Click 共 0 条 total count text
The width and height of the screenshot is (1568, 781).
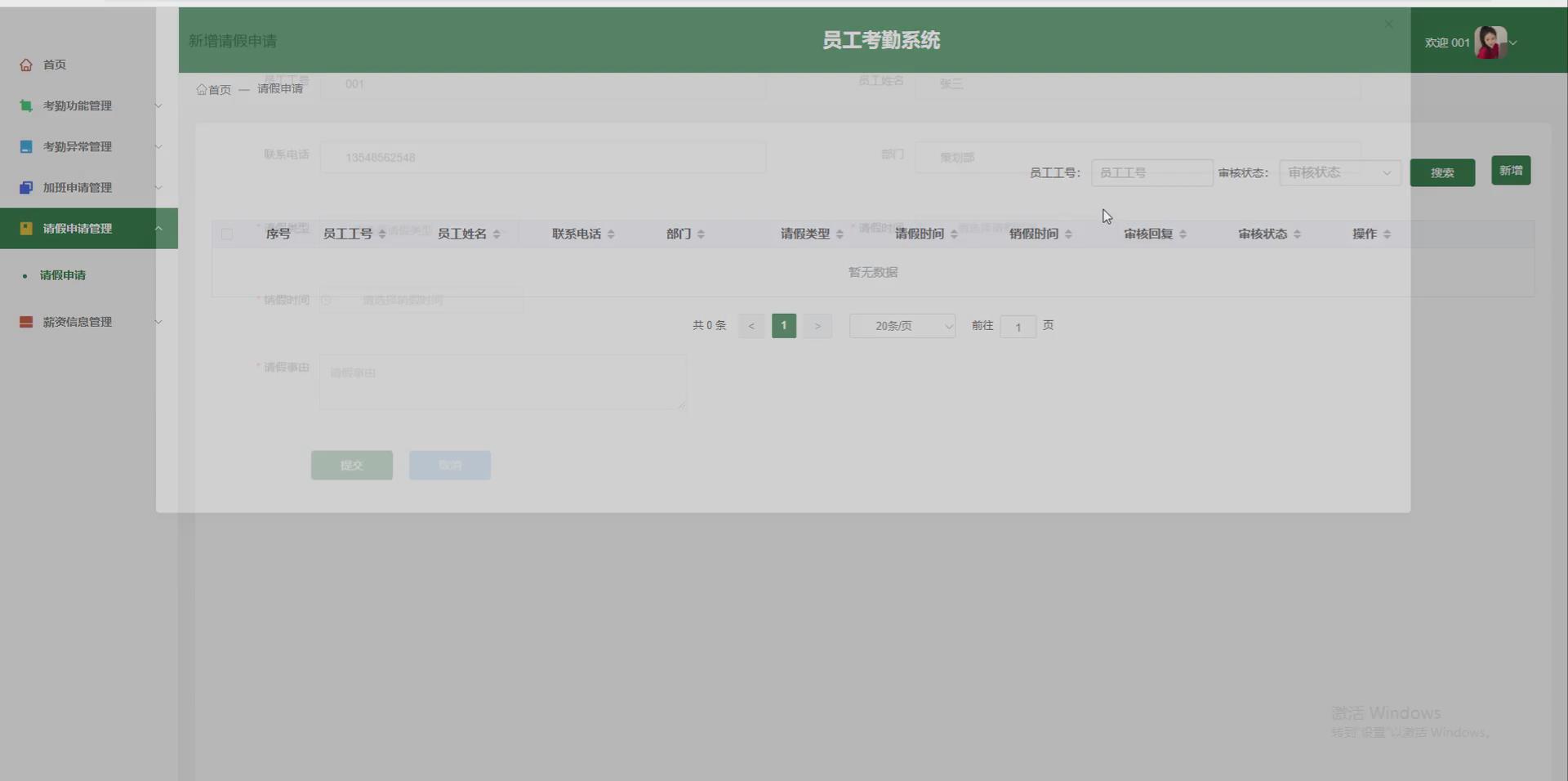[x=709, y=325]
